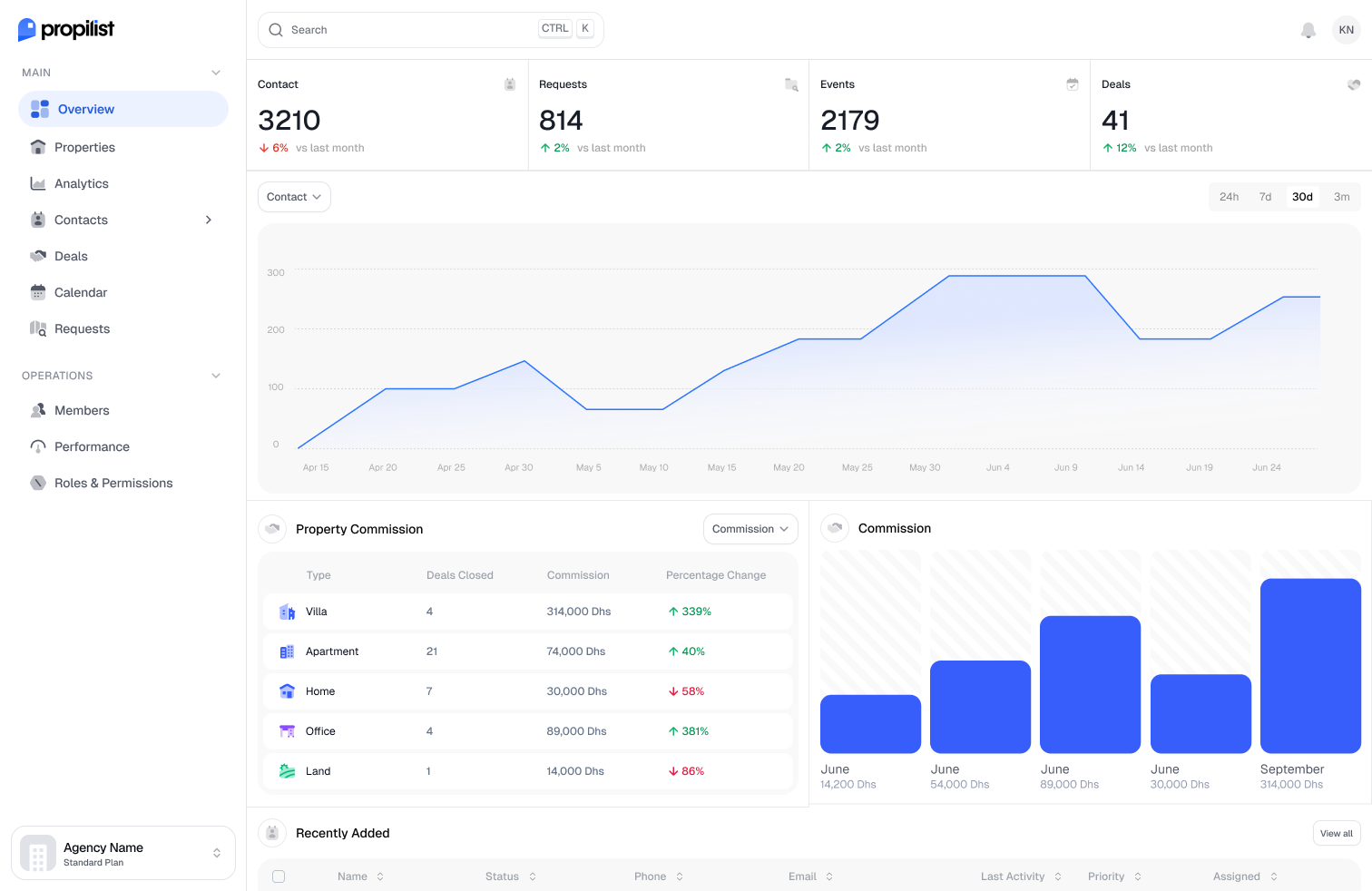
Task: Open the Calendar icon in sidebar
Action: tap(38, 292)
